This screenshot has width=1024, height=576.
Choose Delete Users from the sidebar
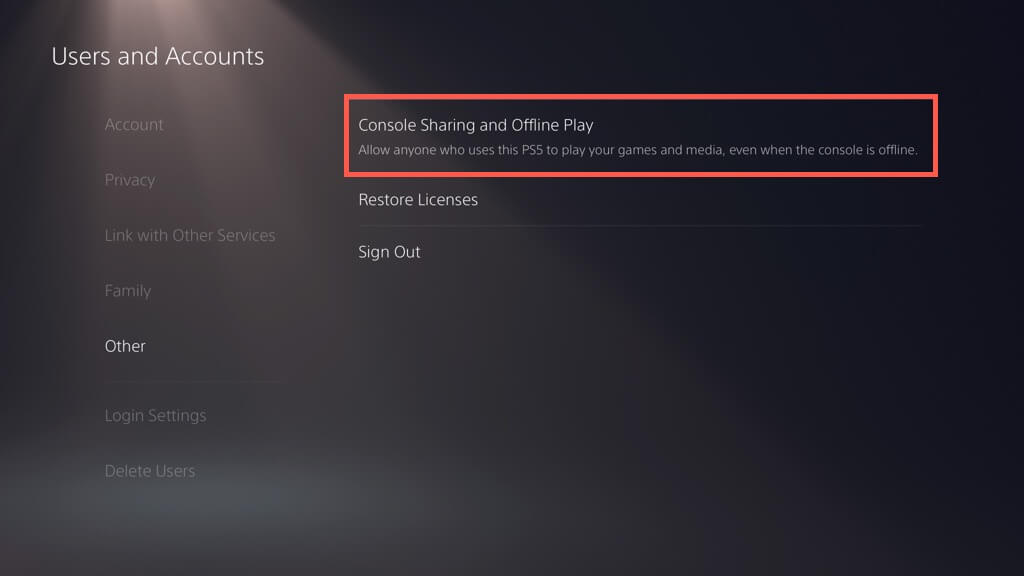pyautogui.click(x=150, y=471)
